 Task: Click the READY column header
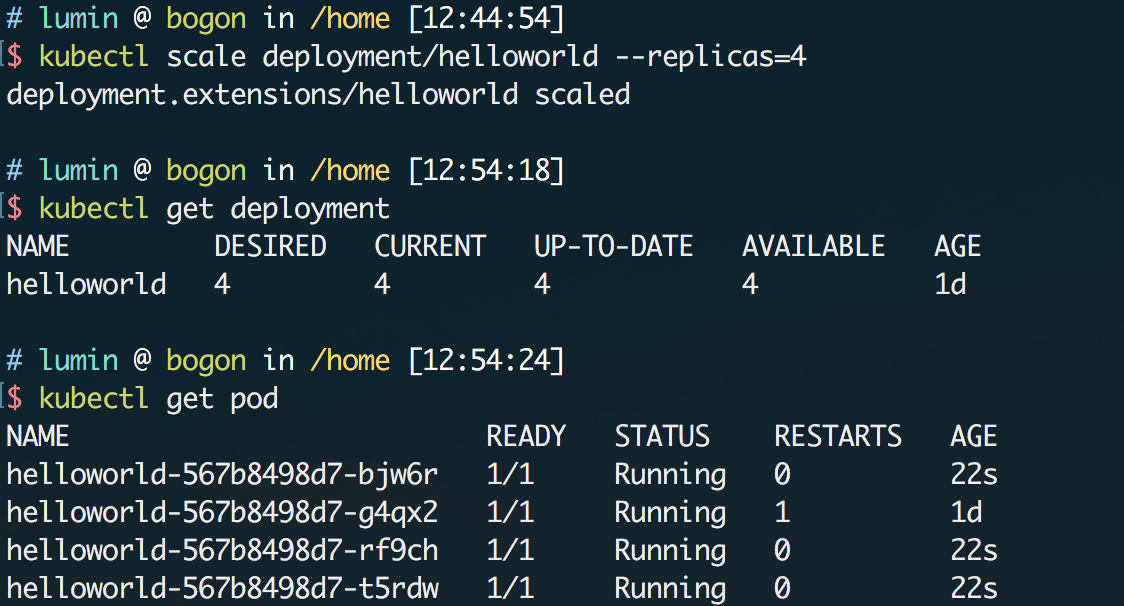[526, 436]
